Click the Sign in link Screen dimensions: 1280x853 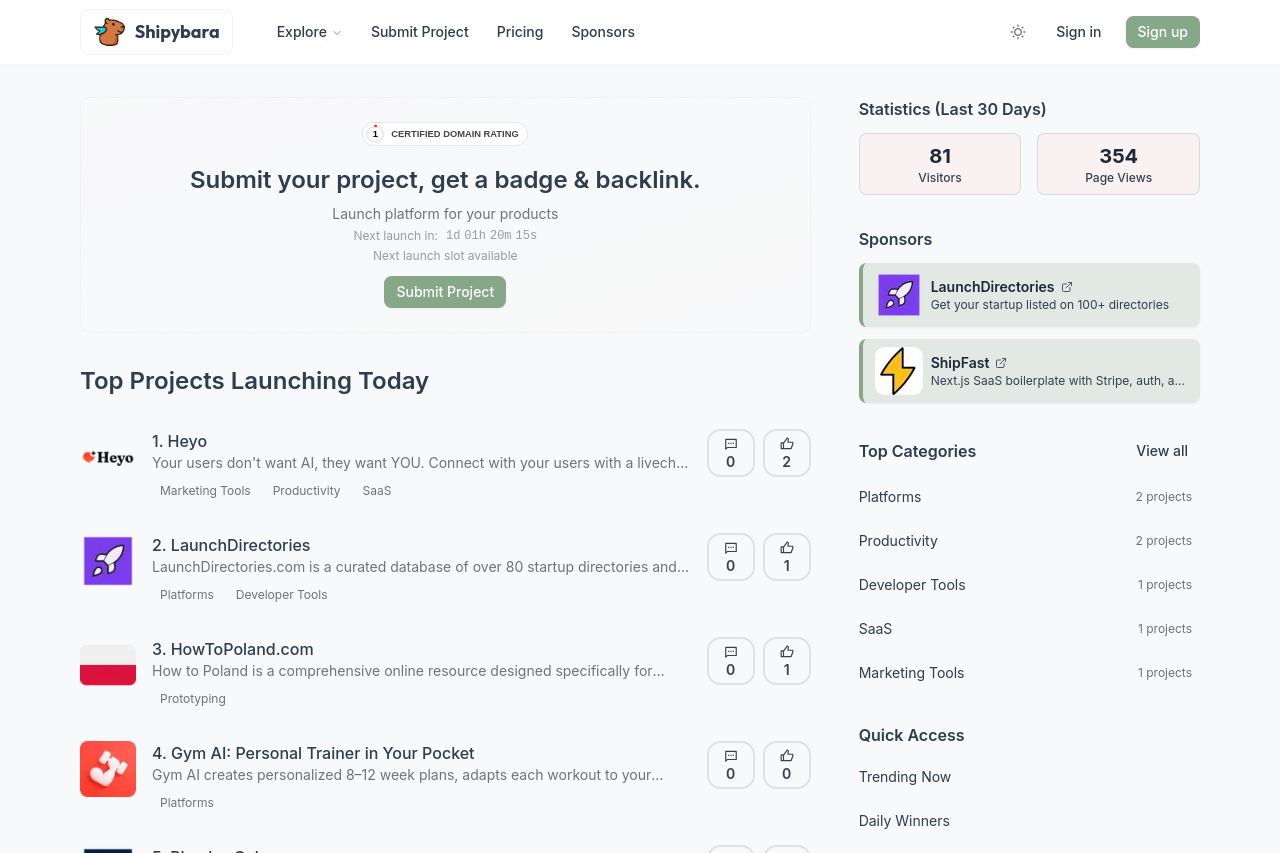[1079, 32]
